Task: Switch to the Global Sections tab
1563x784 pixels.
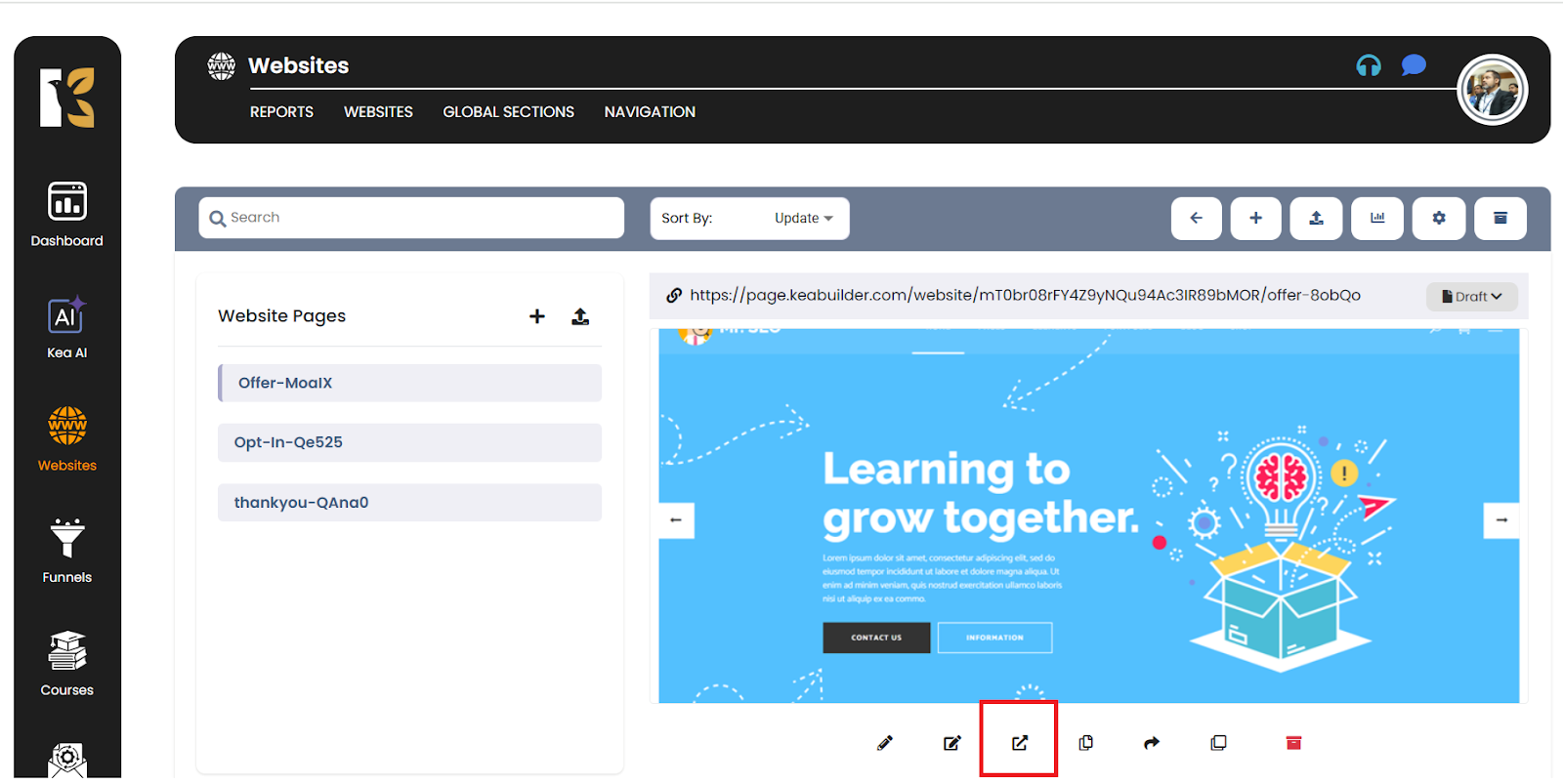Action: pos(508,112)
